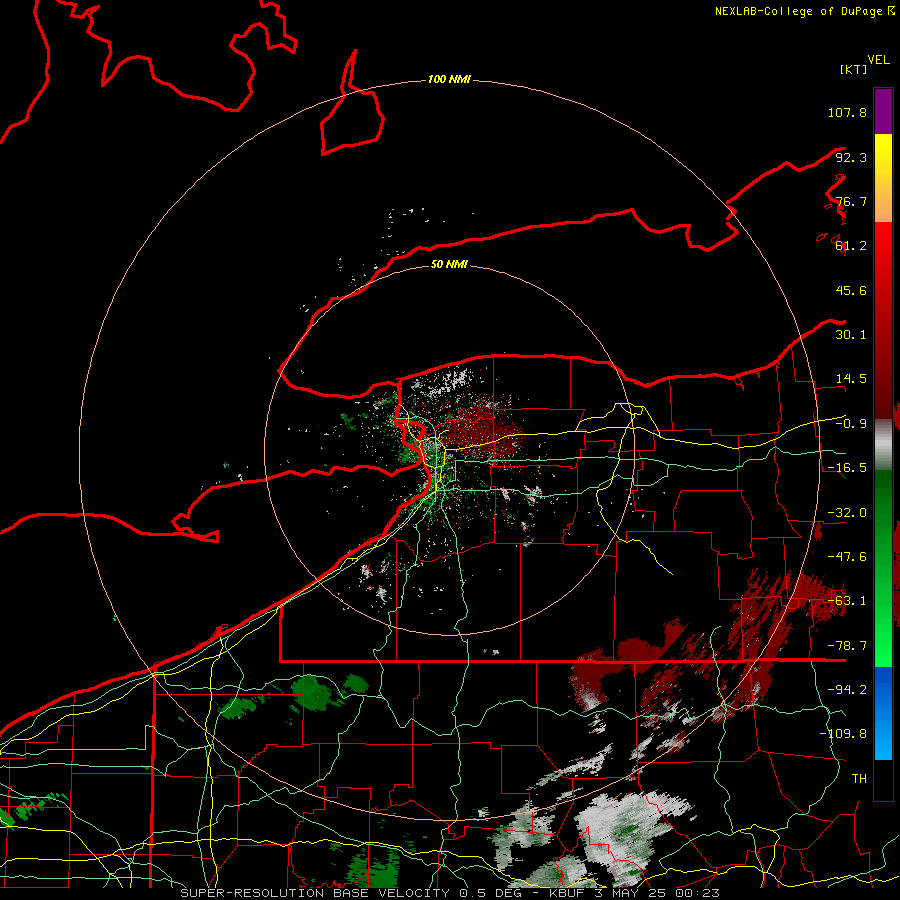
Task: Click the TH threshold label in legend
Action: (859, 779)
